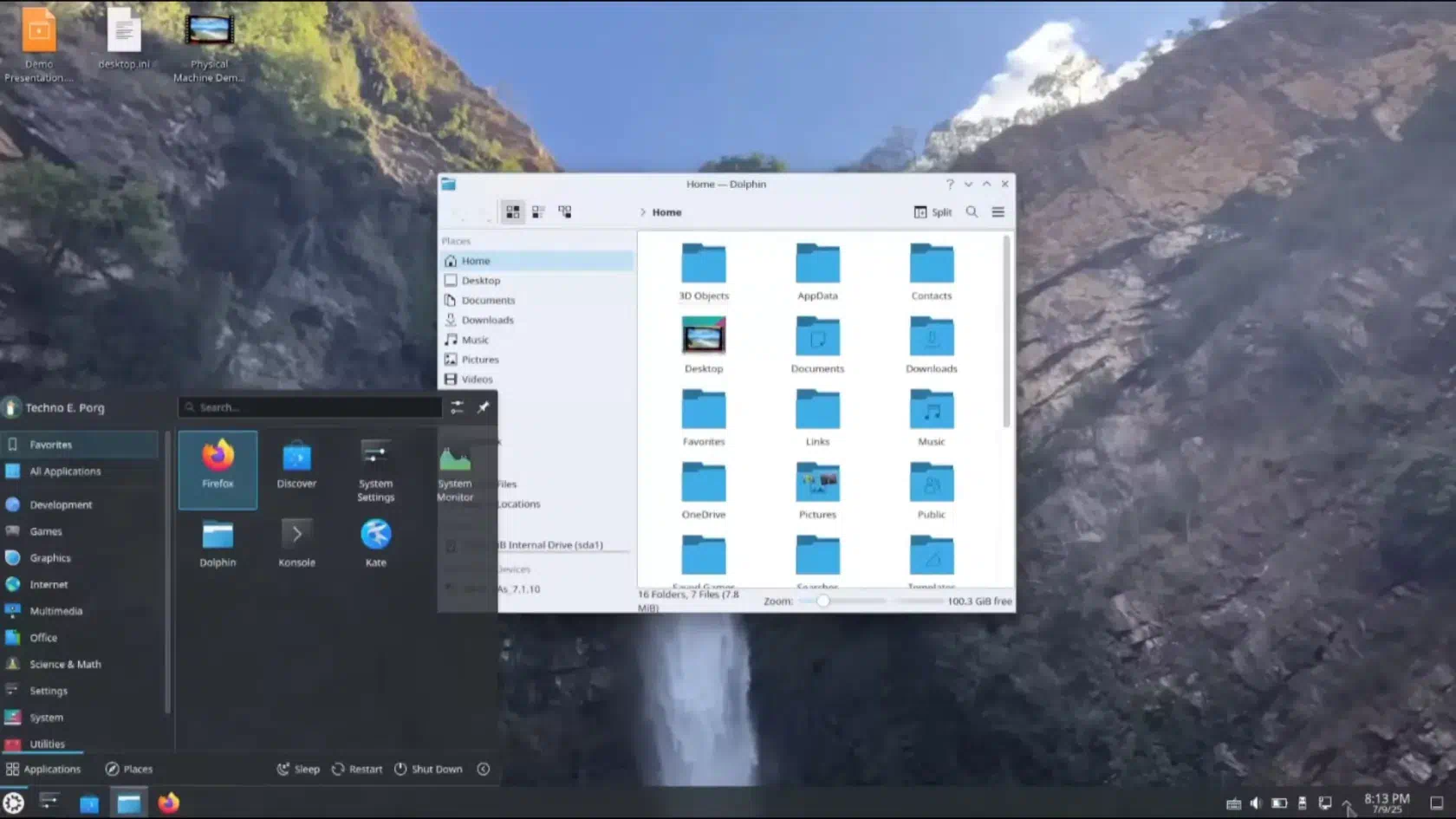The height and width of the screenshot is (819, 1456).
Task: Switch Dolphin to Icons view mode
Action: pyautogui.click(x=513, y=211)
